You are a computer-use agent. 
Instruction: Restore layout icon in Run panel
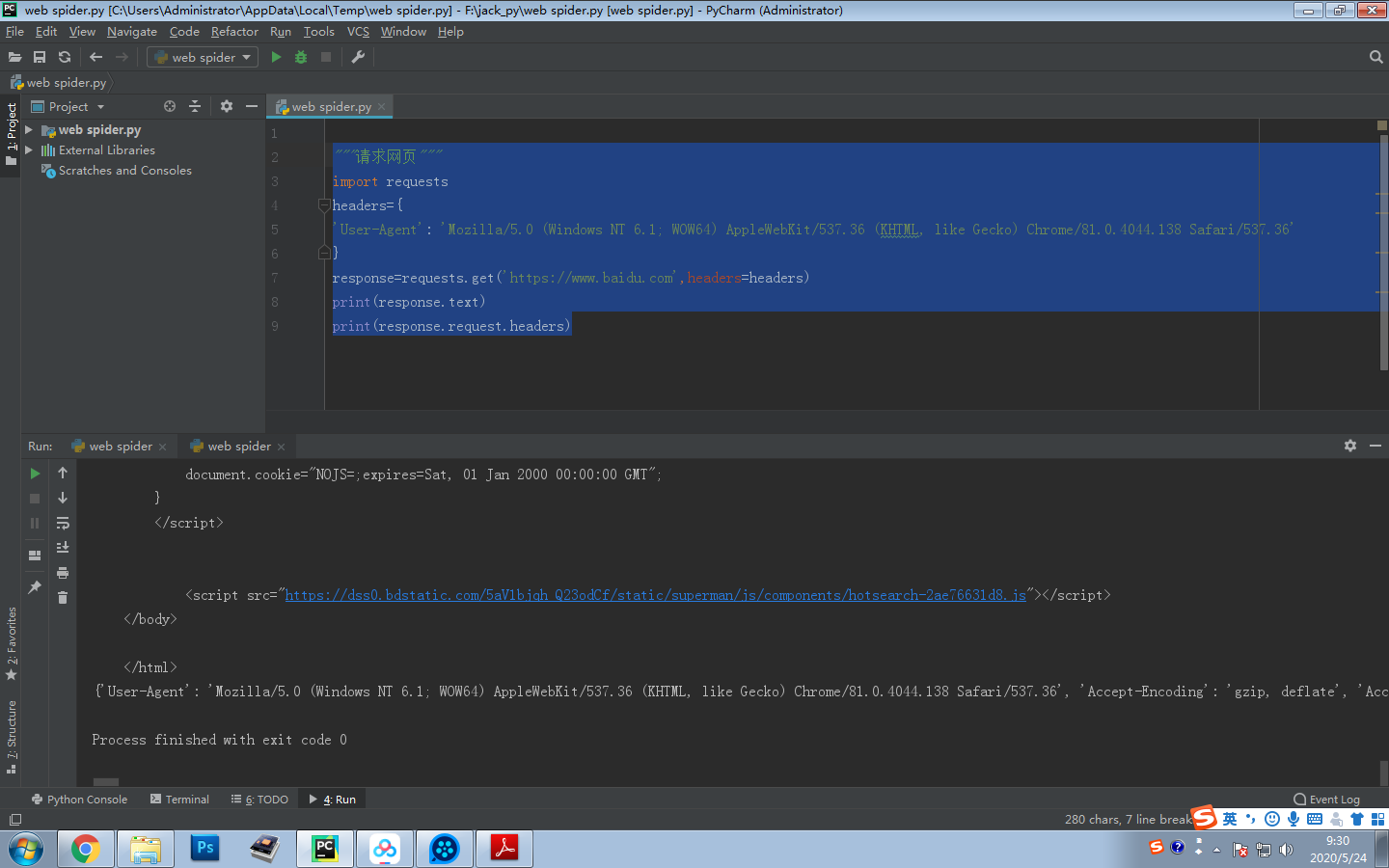[35, 556]
